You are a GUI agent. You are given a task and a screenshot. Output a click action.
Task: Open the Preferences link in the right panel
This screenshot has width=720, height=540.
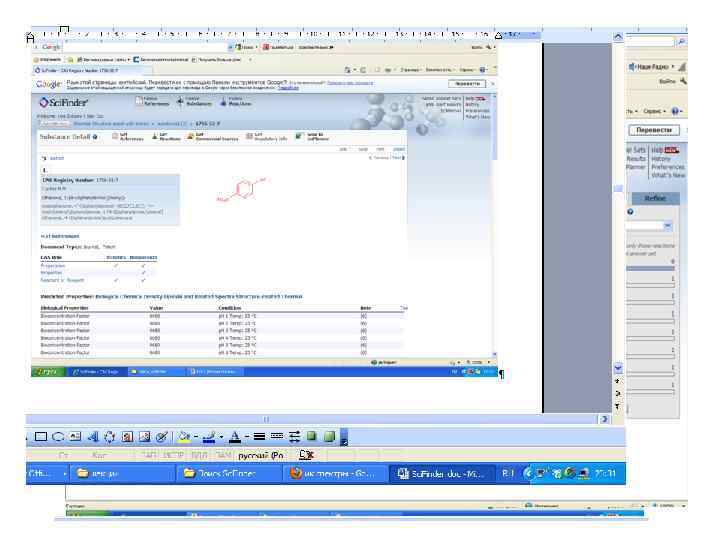[x=668, y=167]
